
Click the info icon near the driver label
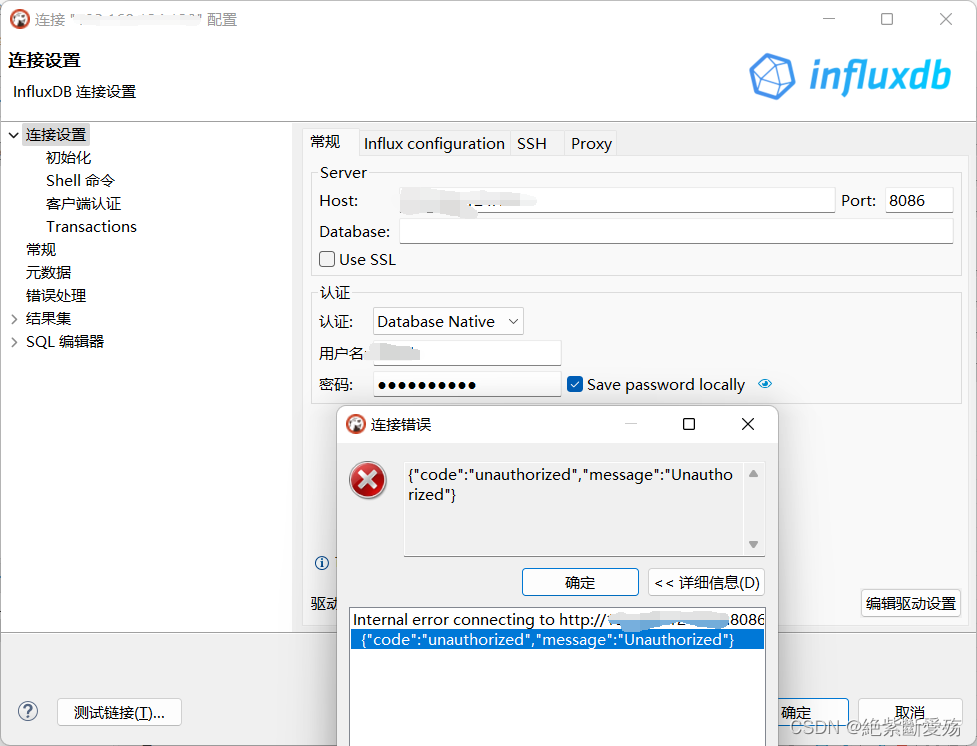point(321,563)
